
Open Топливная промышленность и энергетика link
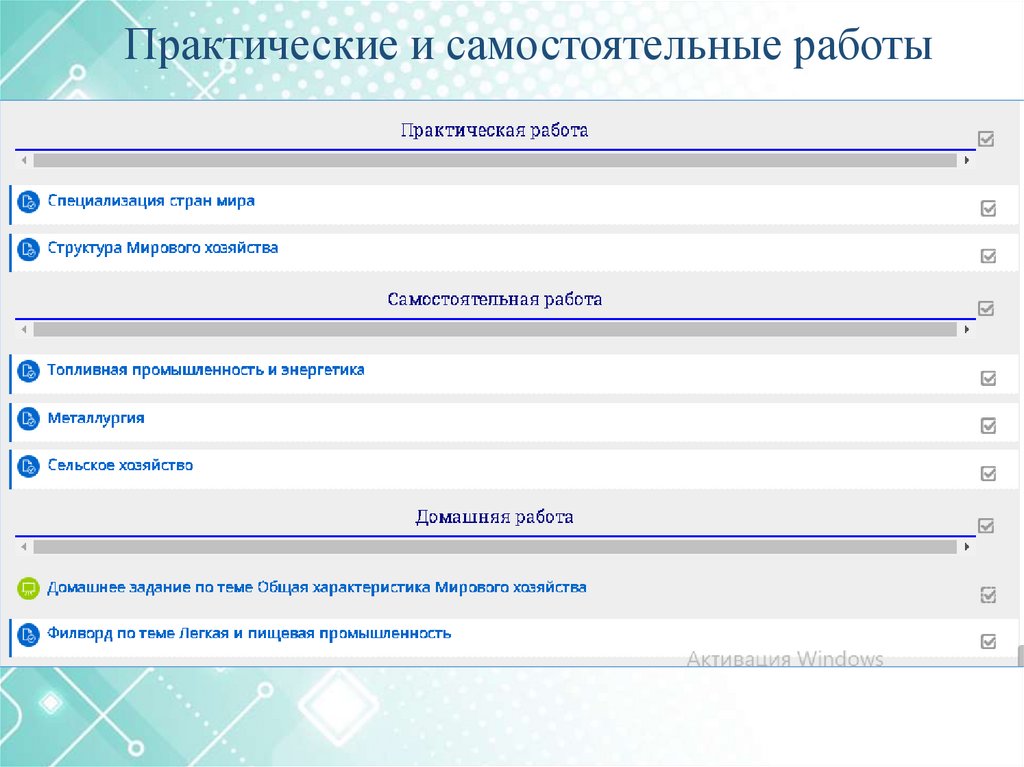click(206, 370)
